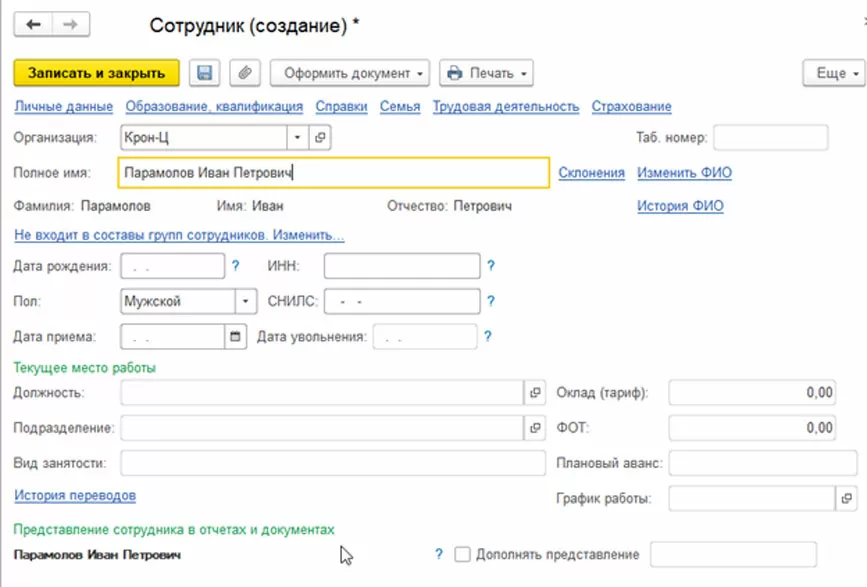Save record with floppy disk icon

206,73
